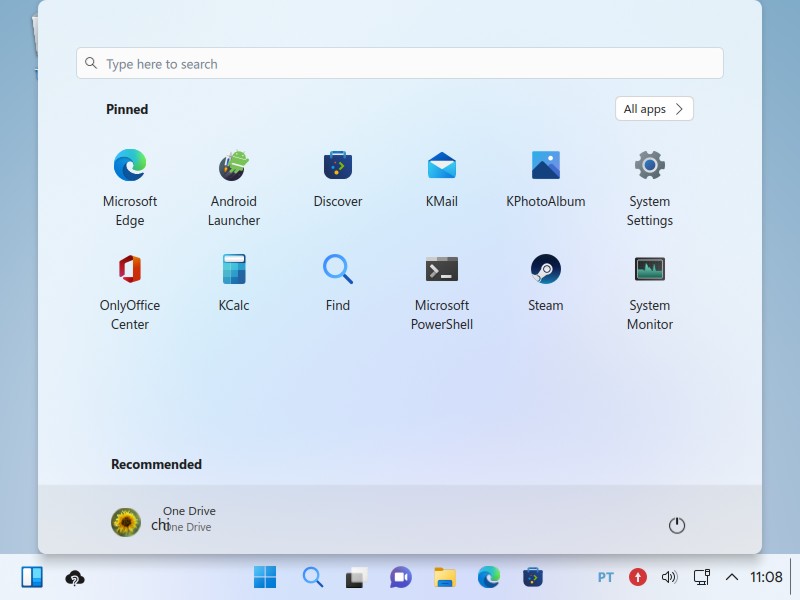Click the red update notification tray icon

(637, 578)
